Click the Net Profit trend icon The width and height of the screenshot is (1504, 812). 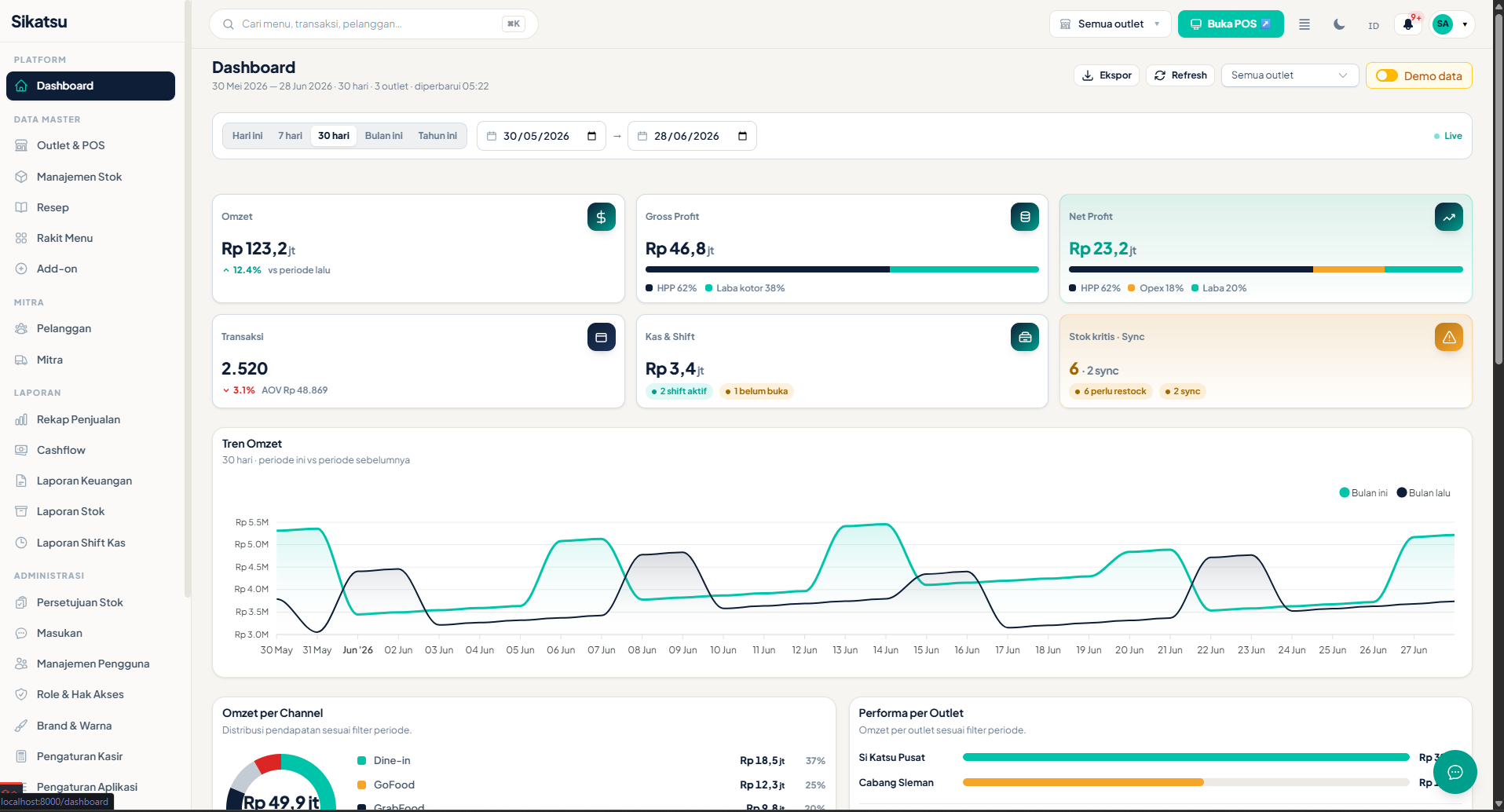pyautogui.click(x=1448, y=217)
